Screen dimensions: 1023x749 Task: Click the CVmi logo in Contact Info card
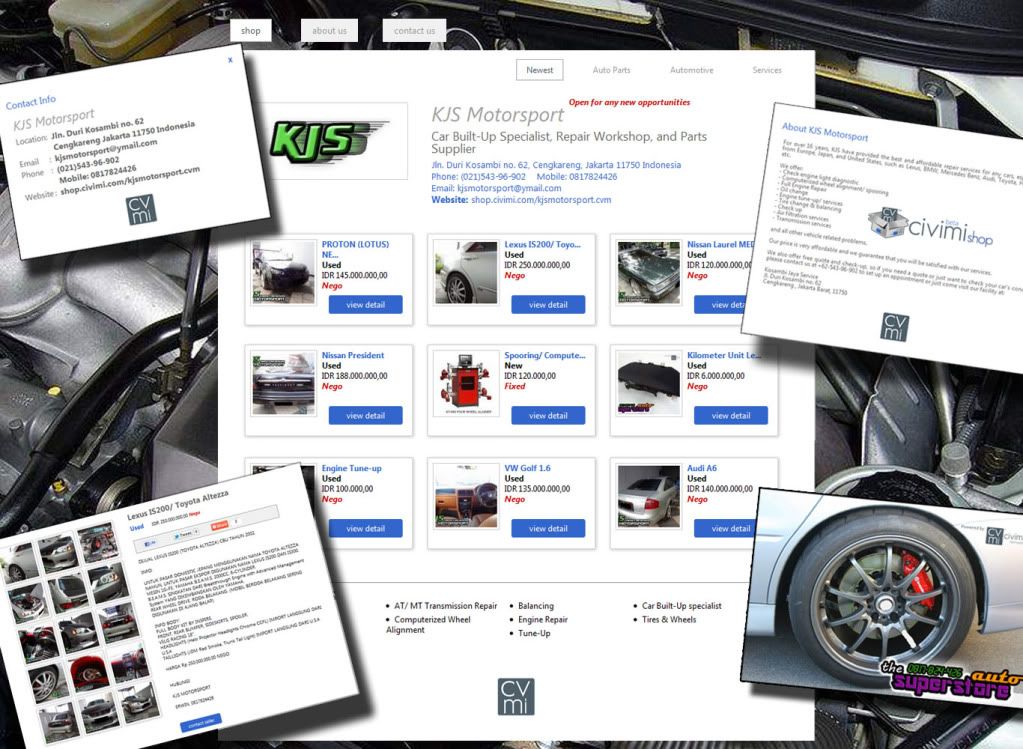[x=142, y=209]
